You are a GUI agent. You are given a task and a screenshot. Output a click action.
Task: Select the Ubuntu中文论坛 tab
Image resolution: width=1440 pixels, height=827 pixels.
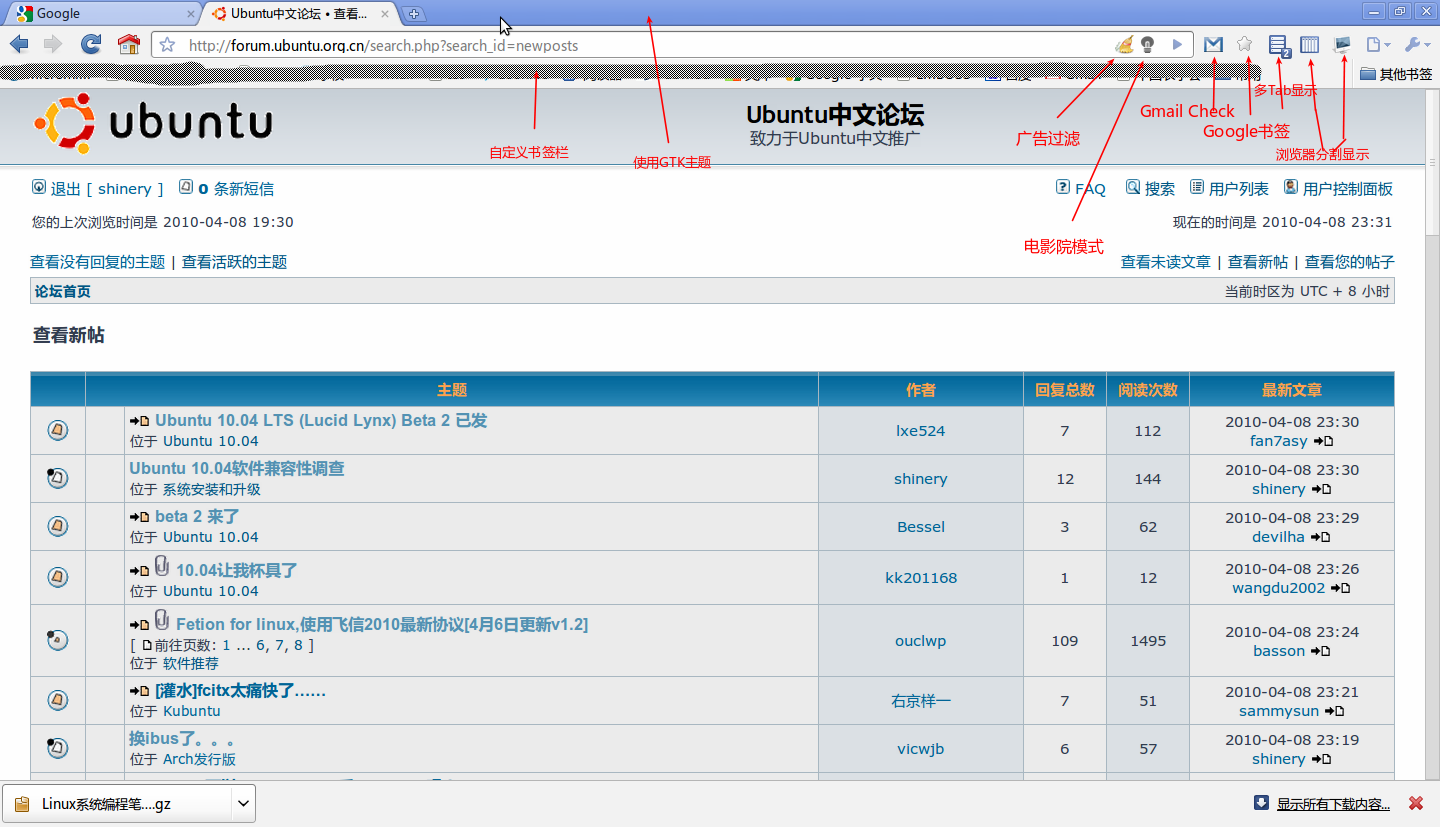(300, 14)
